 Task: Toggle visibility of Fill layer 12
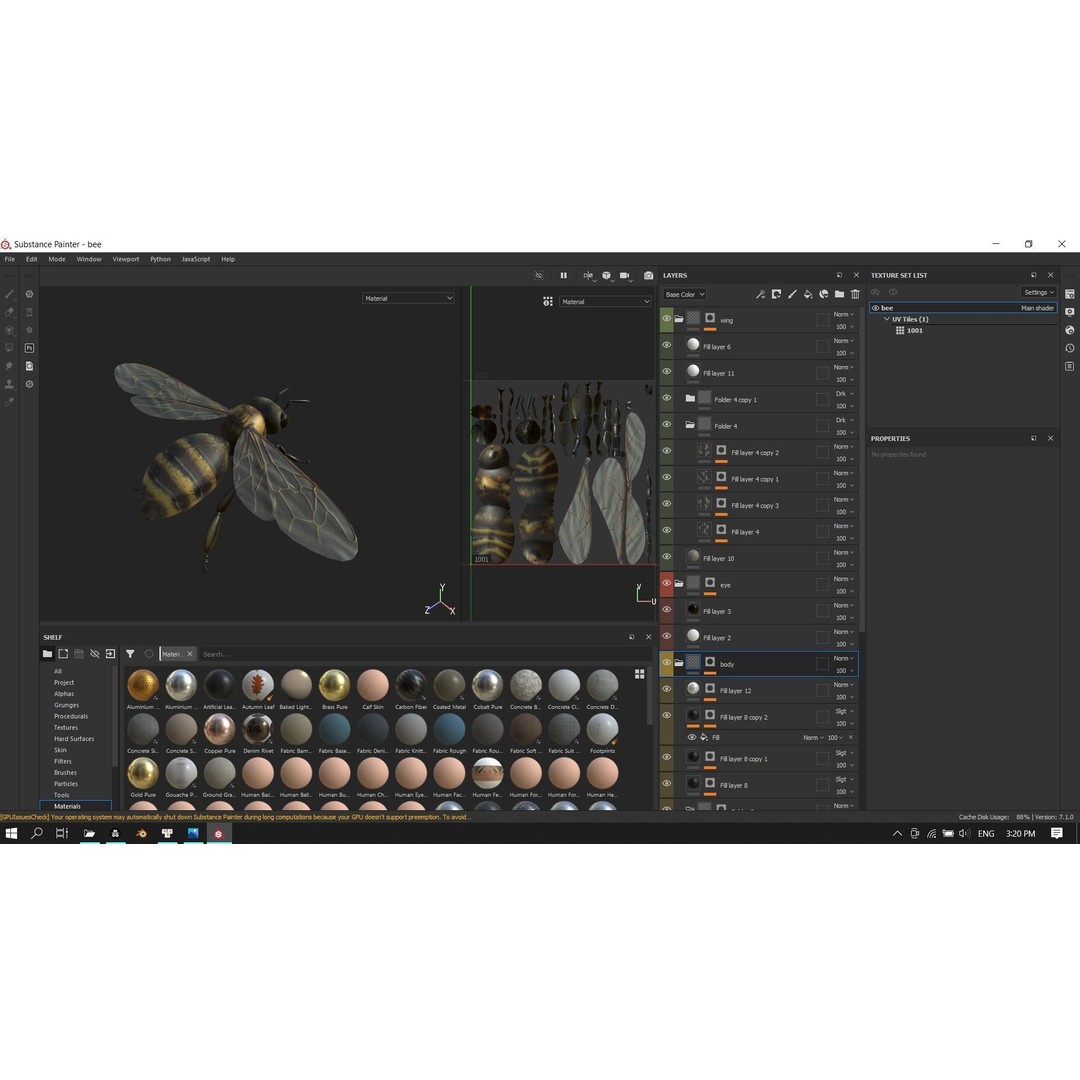(x=666, y=689)
